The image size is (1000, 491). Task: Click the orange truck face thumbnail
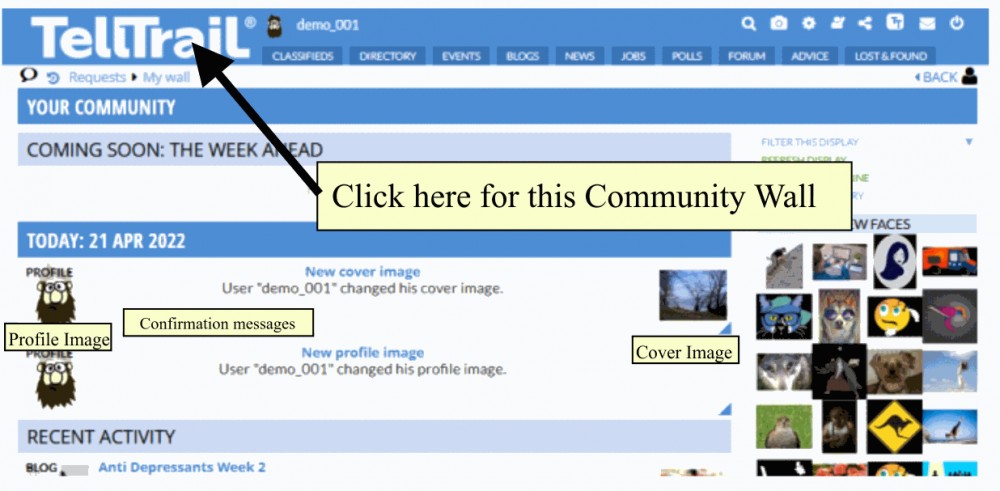coord(949,261)
